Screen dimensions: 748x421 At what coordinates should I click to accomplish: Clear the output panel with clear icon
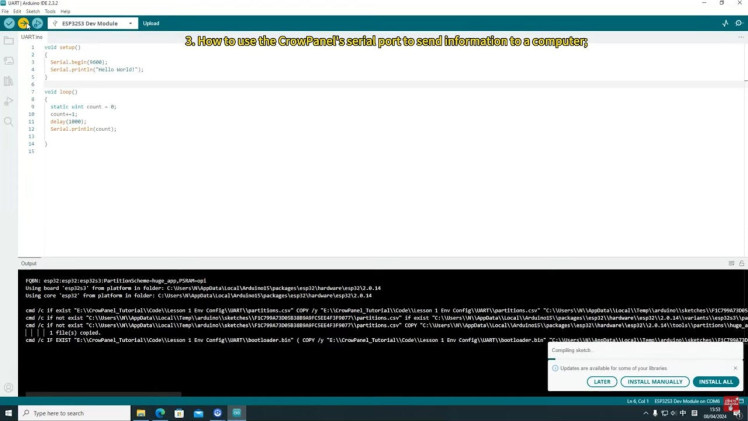[x=731, y=263]
